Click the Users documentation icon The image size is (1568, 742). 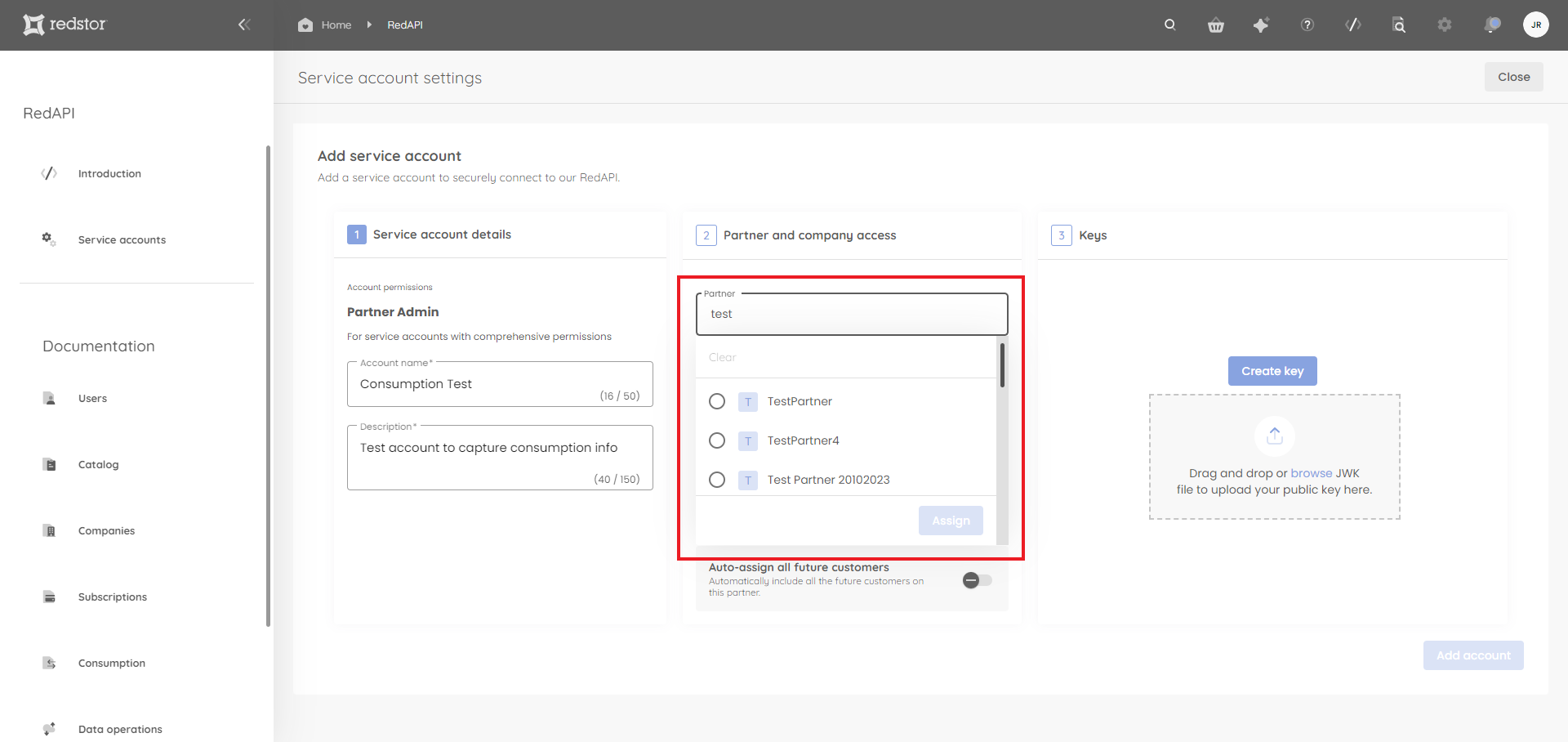49,398
